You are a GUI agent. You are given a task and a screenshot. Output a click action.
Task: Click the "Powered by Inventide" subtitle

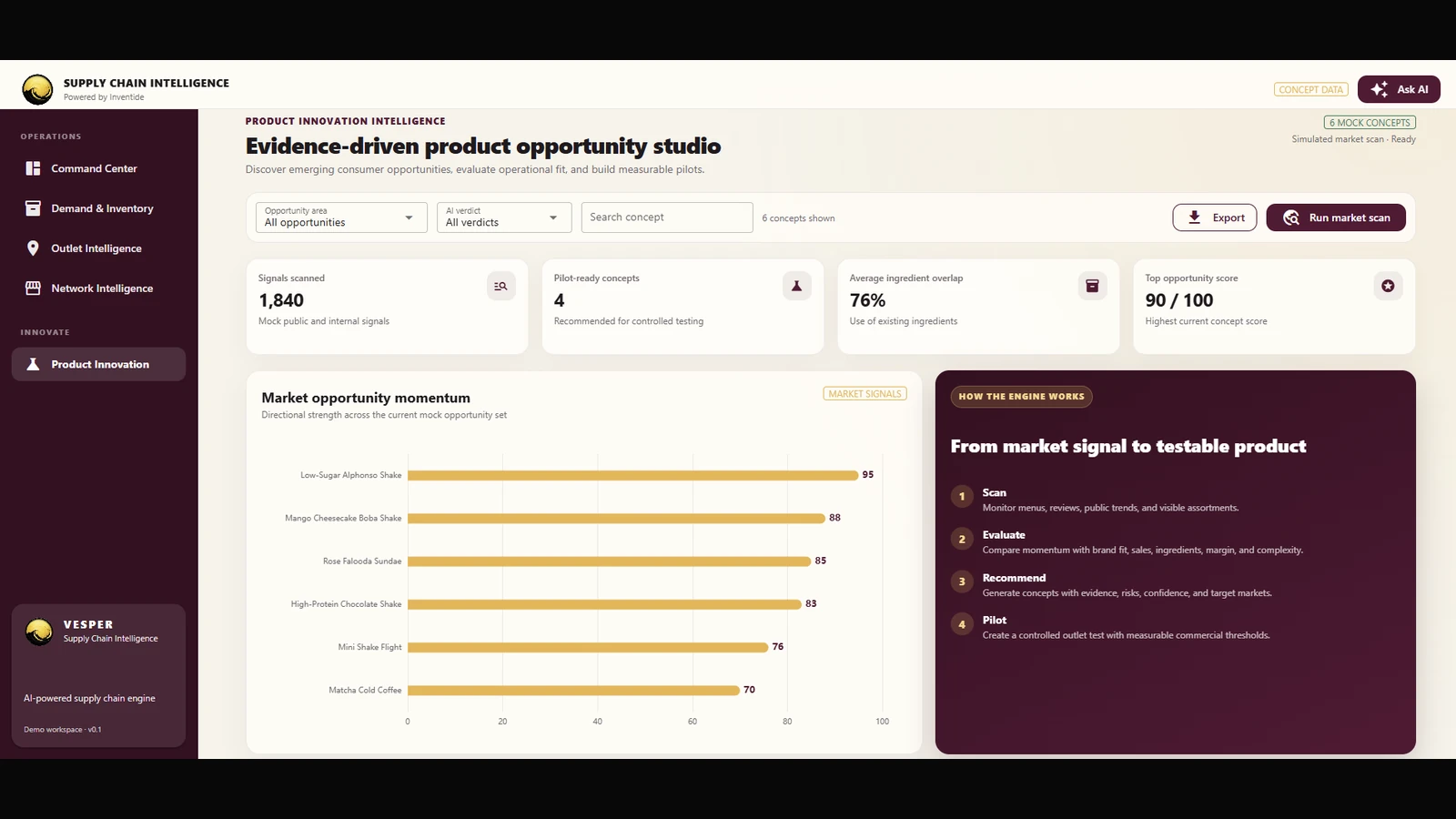(104, 97)
